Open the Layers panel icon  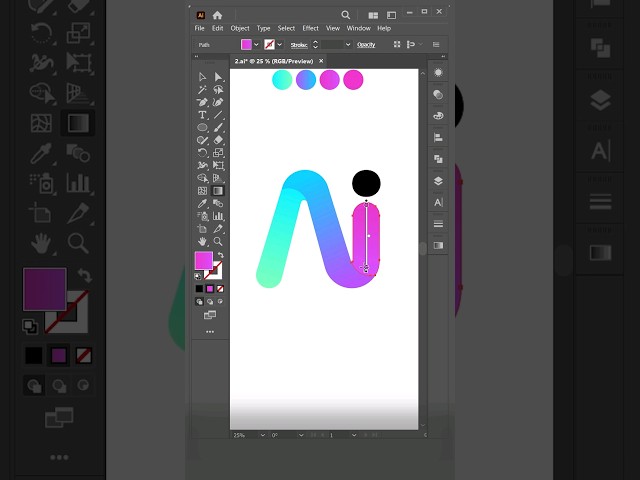[438, 181]
